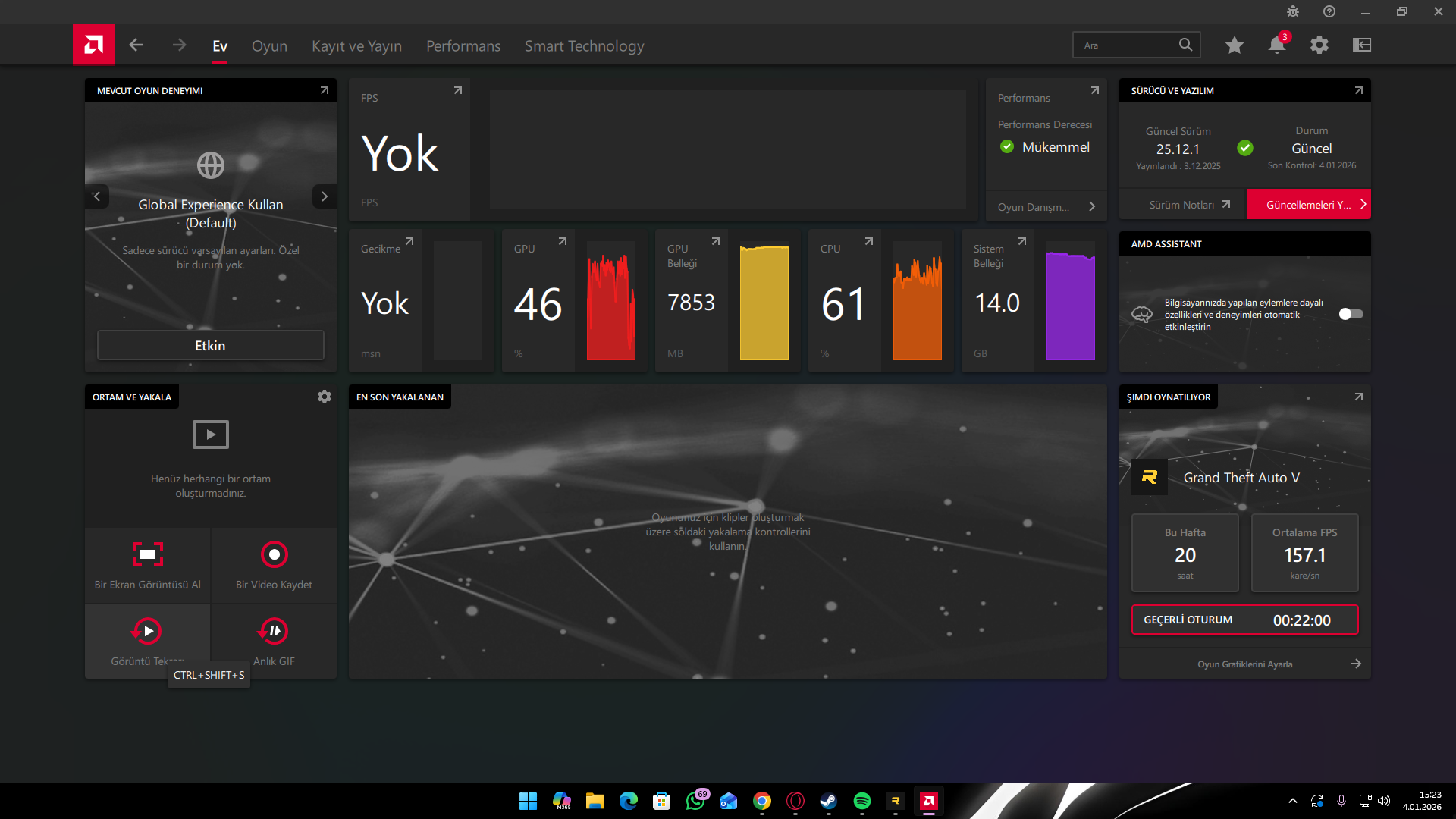Toggle the AMD Assistant switch
1456x819 pixels.
point(1351,314)
